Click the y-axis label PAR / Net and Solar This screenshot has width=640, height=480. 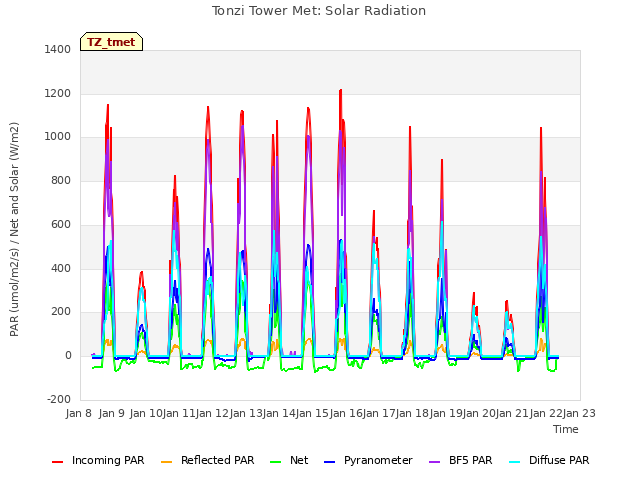tap(14, 229)
